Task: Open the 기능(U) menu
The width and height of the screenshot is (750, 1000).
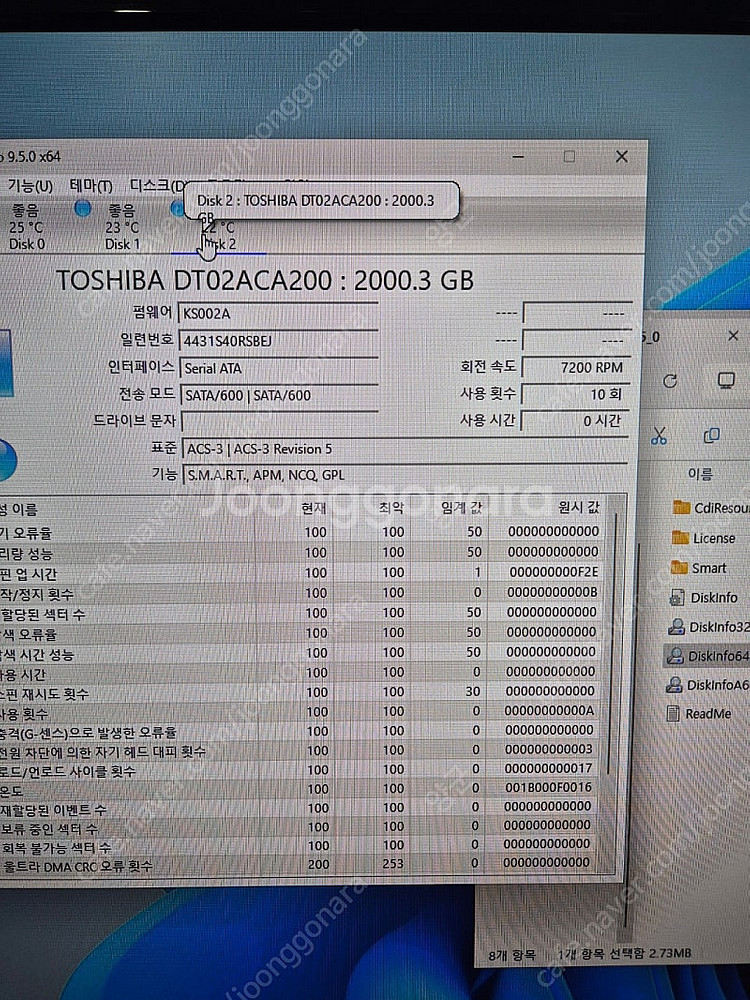Action: 30,186
